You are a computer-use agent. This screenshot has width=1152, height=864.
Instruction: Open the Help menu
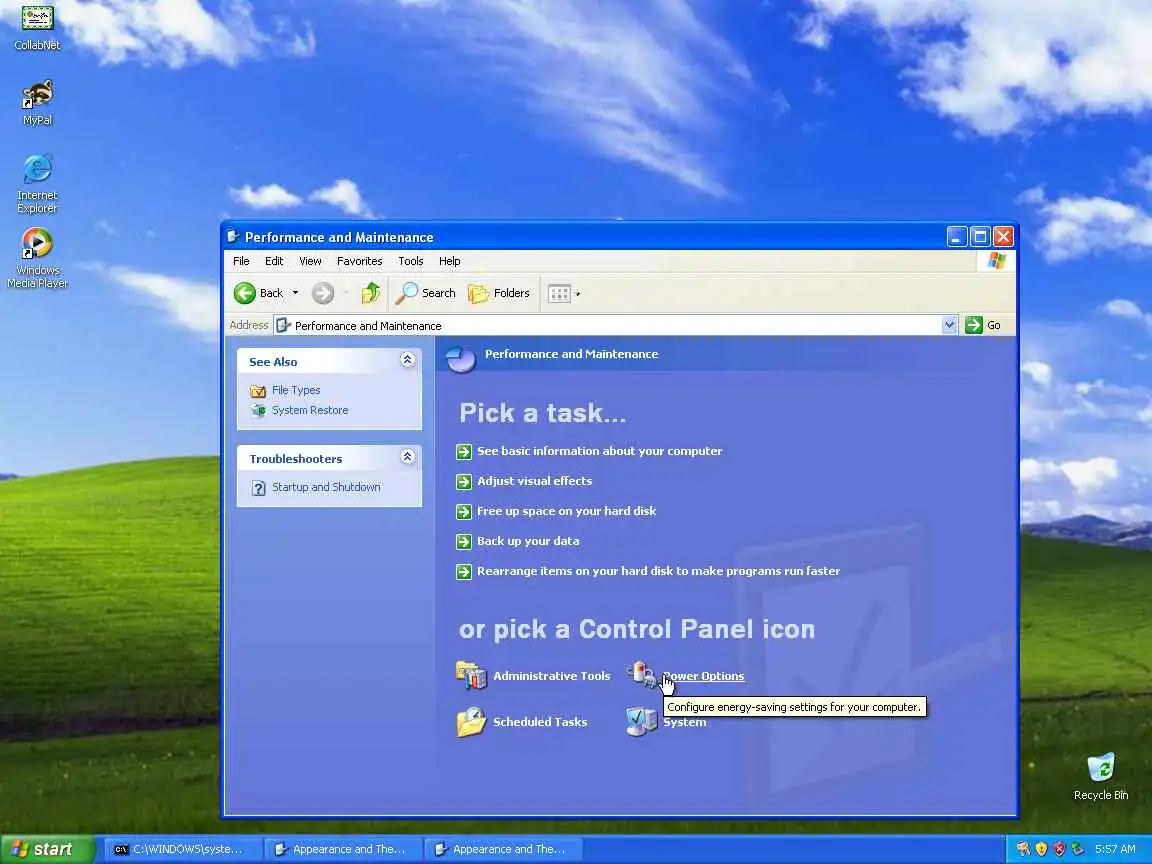(x=450, y=261)
